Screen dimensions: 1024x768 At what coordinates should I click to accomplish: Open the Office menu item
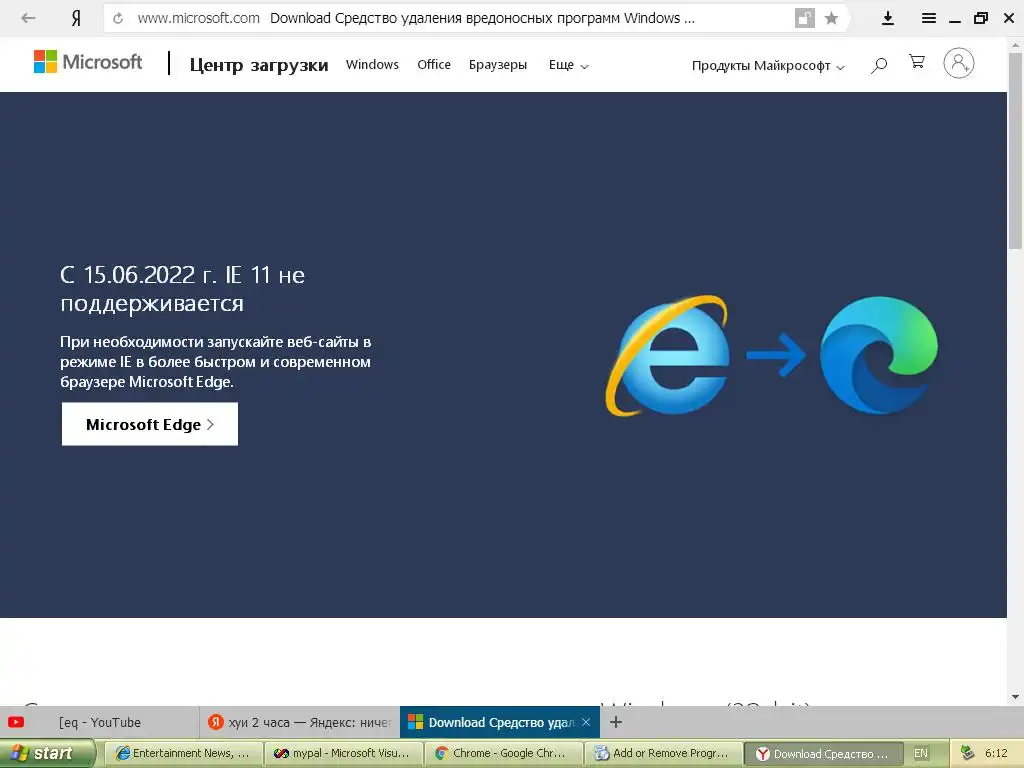(x=434, y=65)
